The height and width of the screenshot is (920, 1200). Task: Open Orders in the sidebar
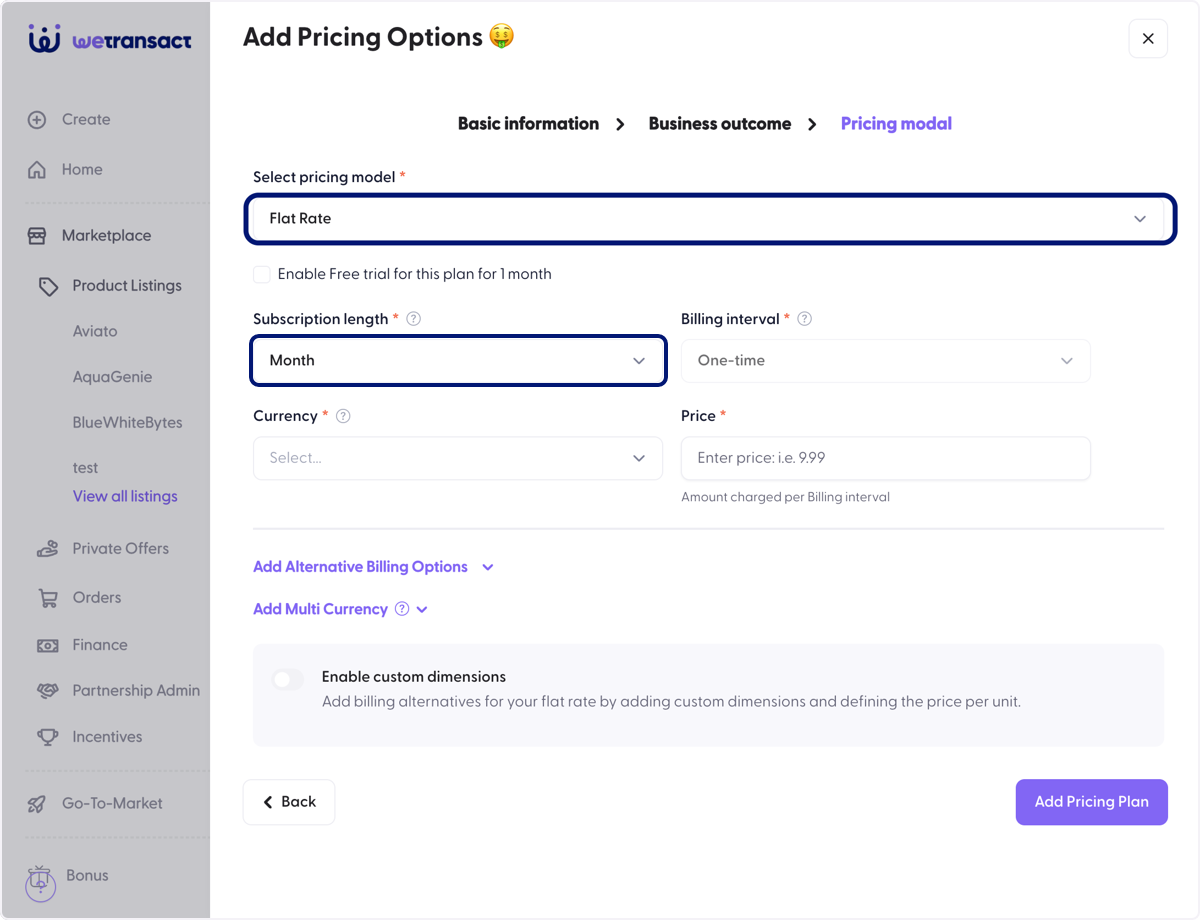(x=96, y=598)
